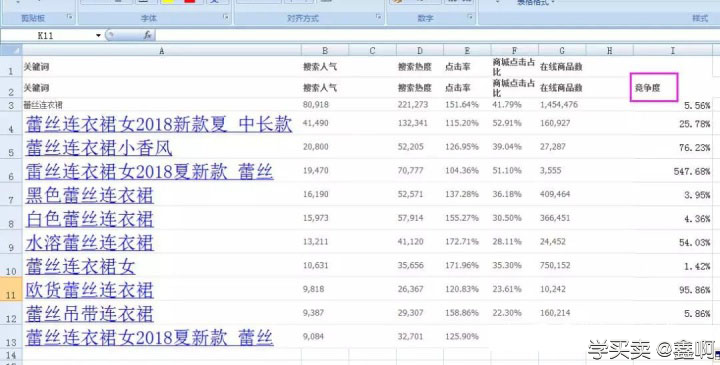Open link 白色蕾丝连衣裙
Image resolution: width=720 pixels, height=365 pixels.
coord(89,219)
